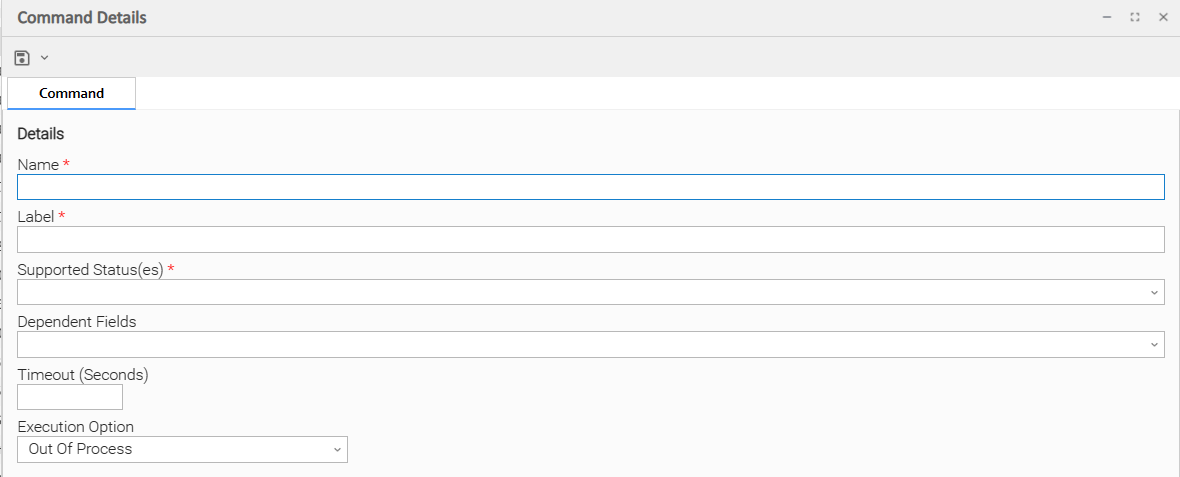Select the Out Of Process option box
The width and height of the screenshot is (1180, 477).
[x=170, y=449]
